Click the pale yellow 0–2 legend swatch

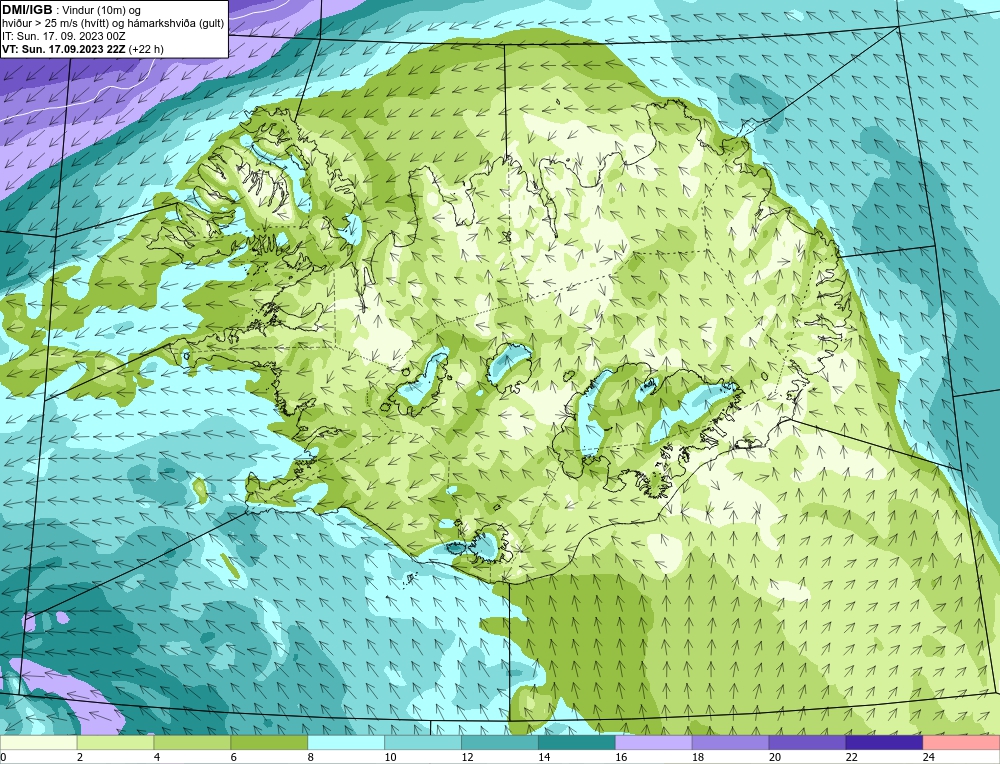click(38, 743)
